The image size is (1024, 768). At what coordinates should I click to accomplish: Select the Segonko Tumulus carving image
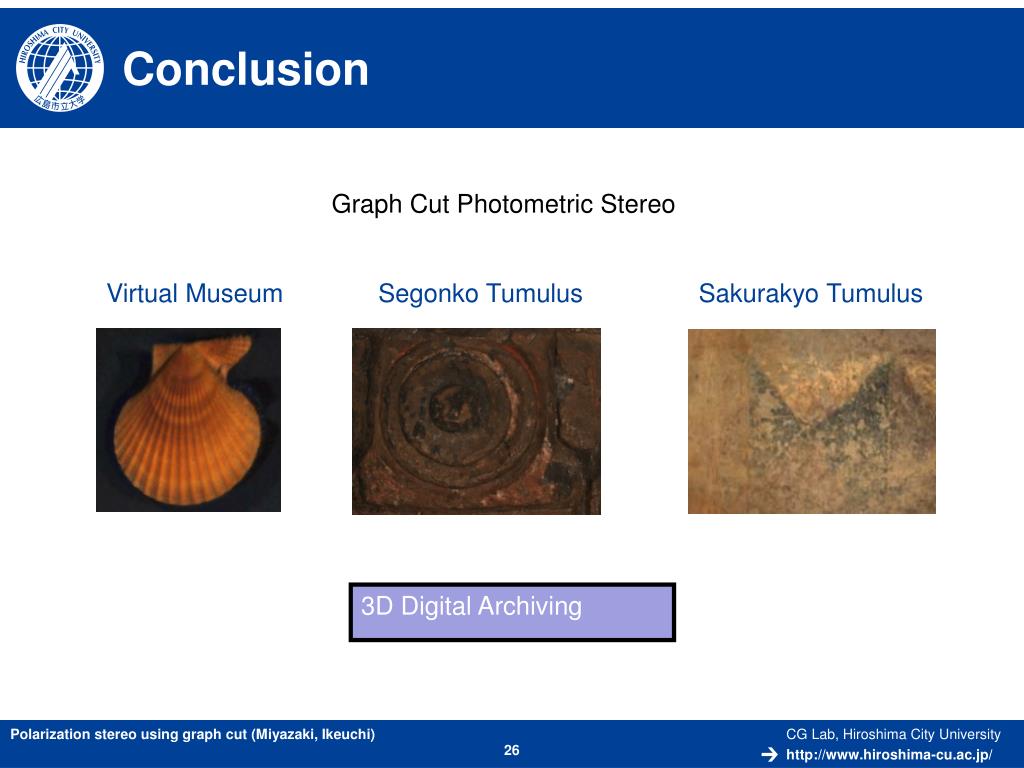click(476, 421)
